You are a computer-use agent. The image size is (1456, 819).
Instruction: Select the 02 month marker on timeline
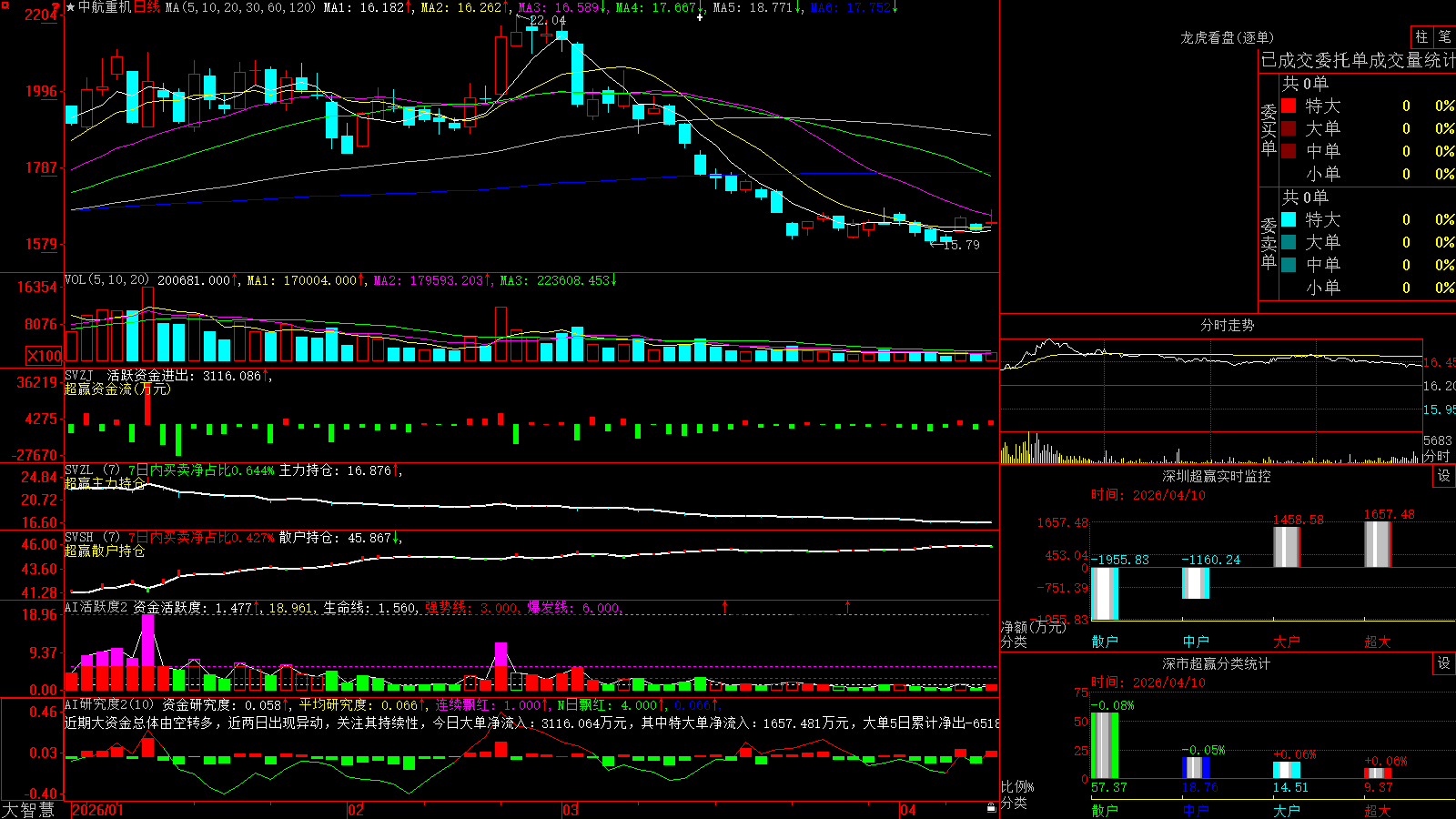tap(356, 810)
